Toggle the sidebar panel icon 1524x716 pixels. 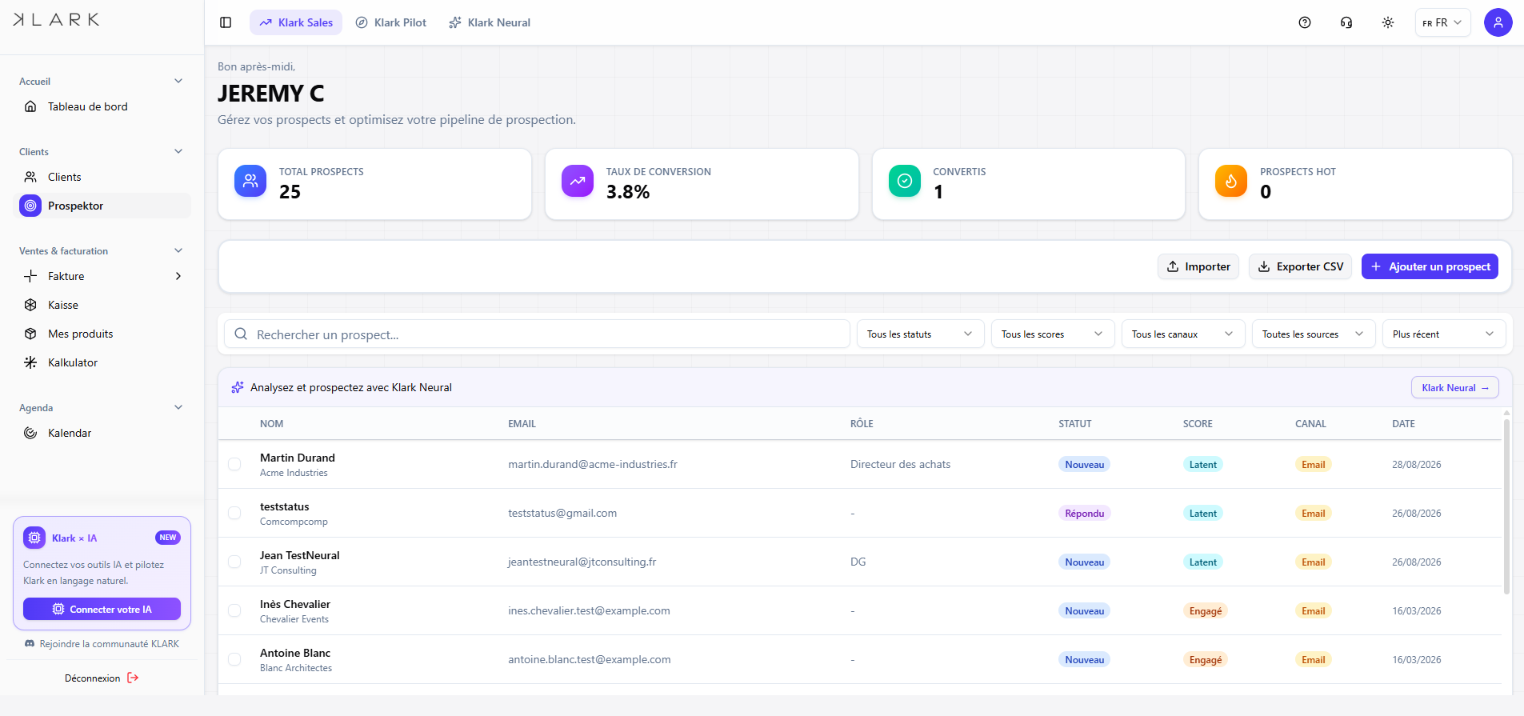pyautogui.click(x=225, y=22)
